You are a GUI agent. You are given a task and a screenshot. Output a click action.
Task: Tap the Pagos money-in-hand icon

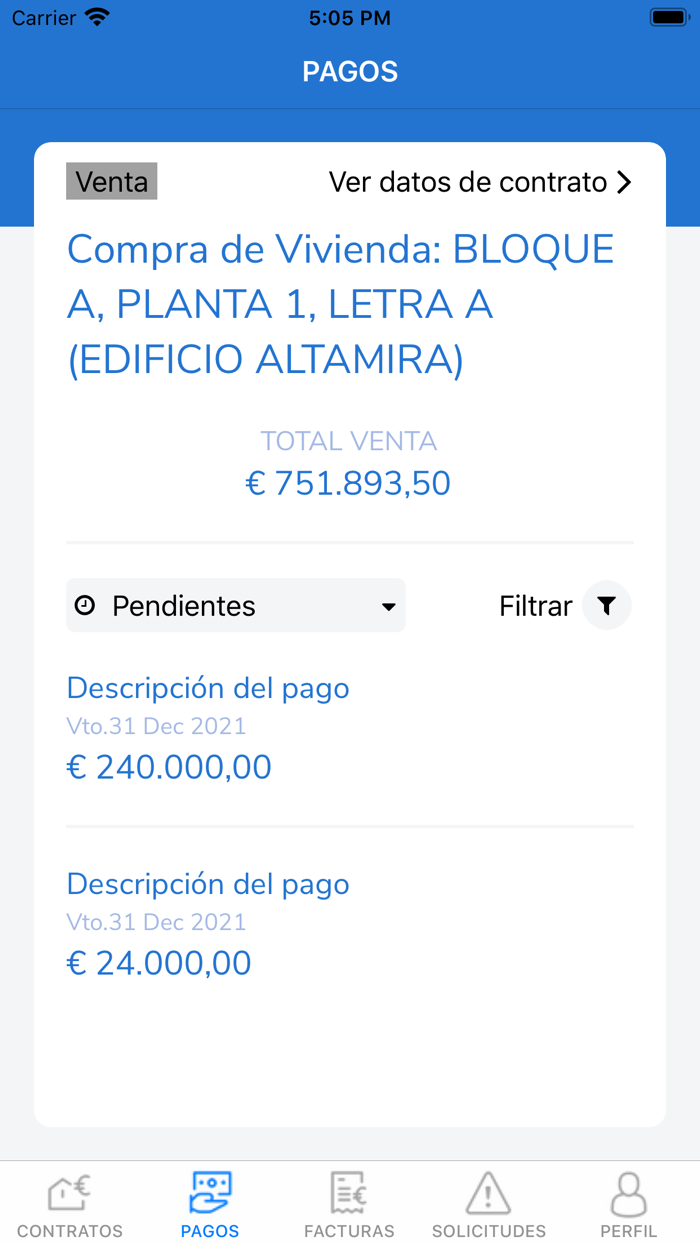(x=210, y=1193)
